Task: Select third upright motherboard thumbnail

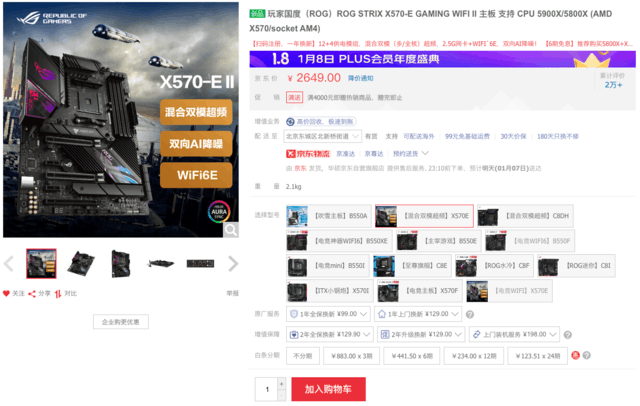Action: [x=121, y=264]
